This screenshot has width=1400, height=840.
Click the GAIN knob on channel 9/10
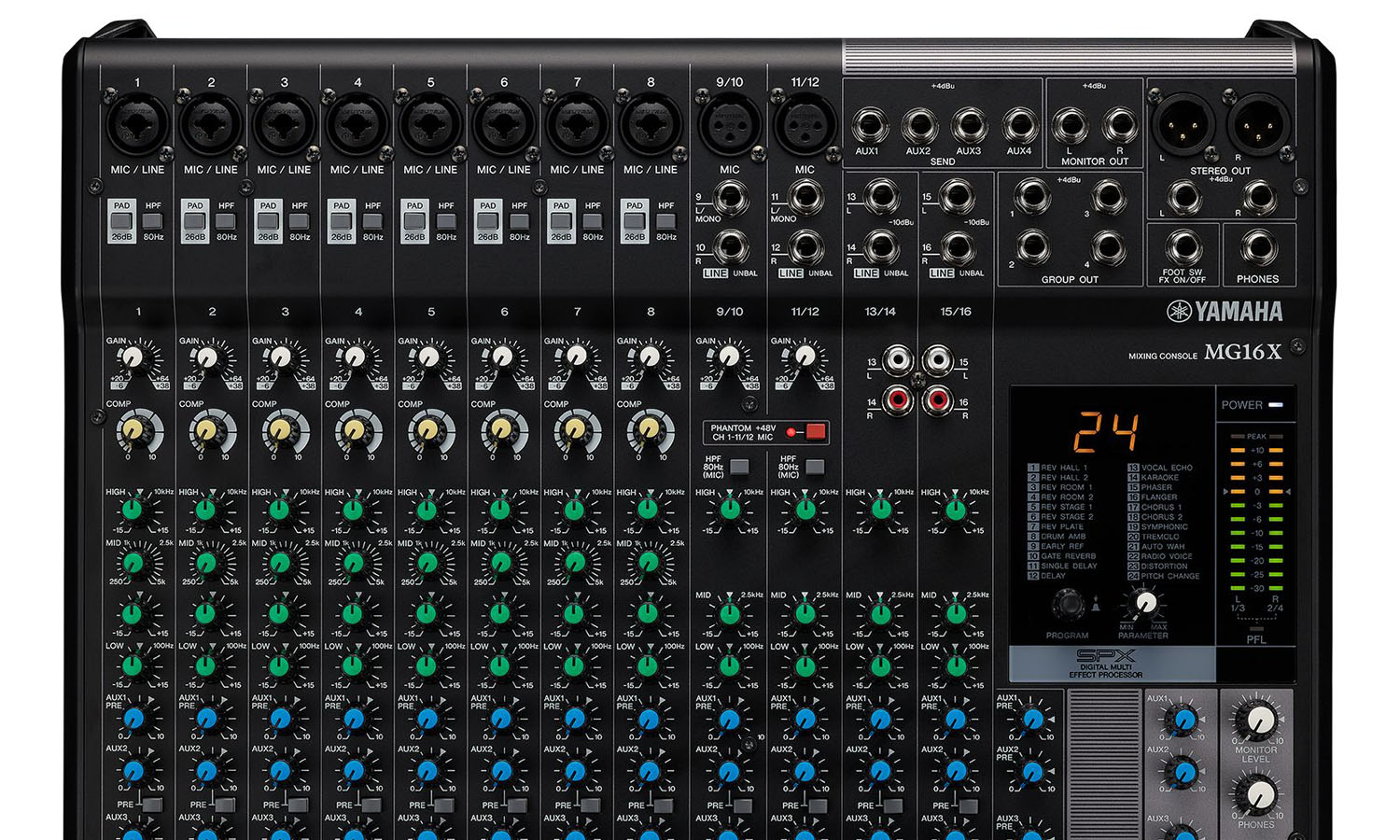coord(728,357)
